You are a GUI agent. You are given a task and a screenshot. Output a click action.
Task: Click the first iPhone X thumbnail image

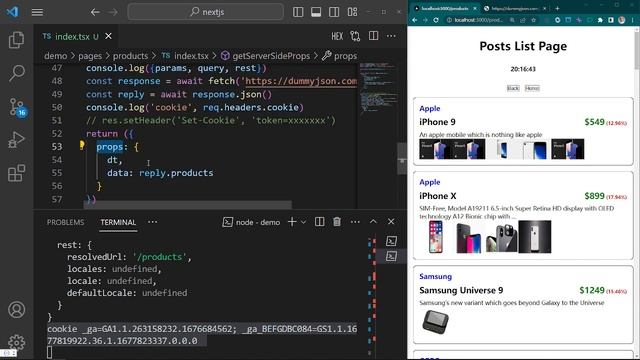pos(436,237)
